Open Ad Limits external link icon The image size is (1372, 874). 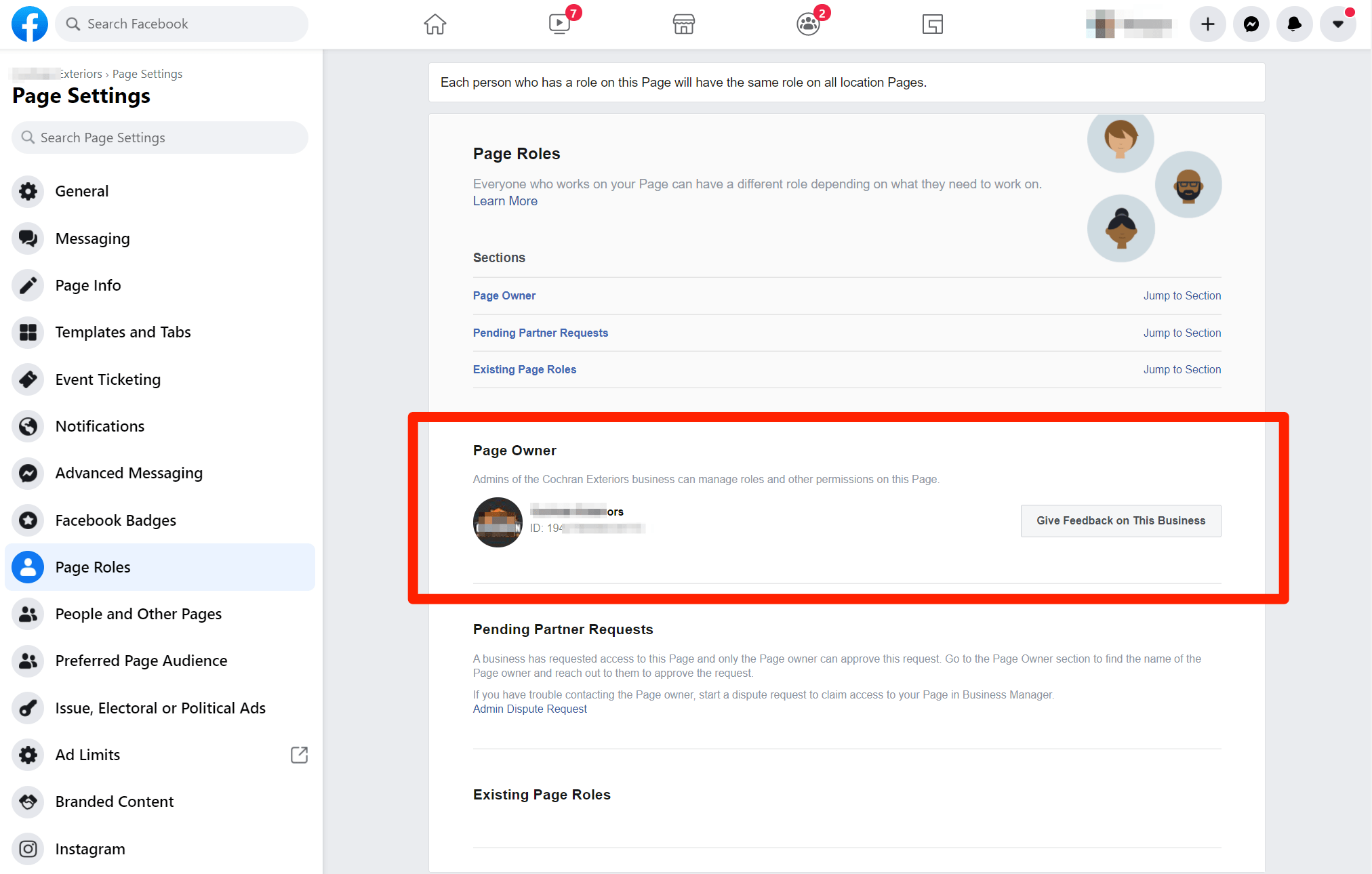pyautogui.click(x=299, y=755)
